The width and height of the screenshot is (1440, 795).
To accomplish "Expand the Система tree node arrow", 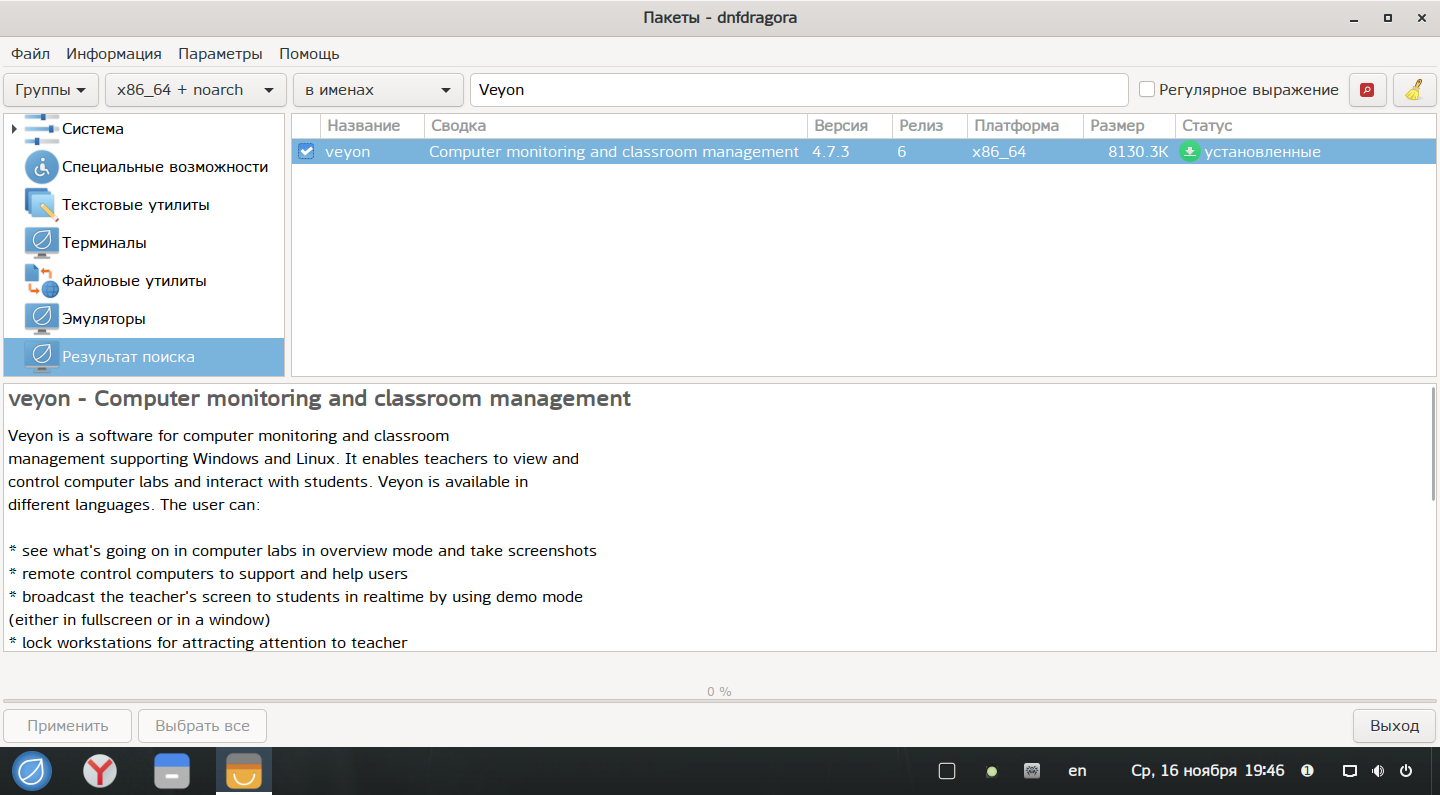I will pyautogui.click(x=14, y=129).
